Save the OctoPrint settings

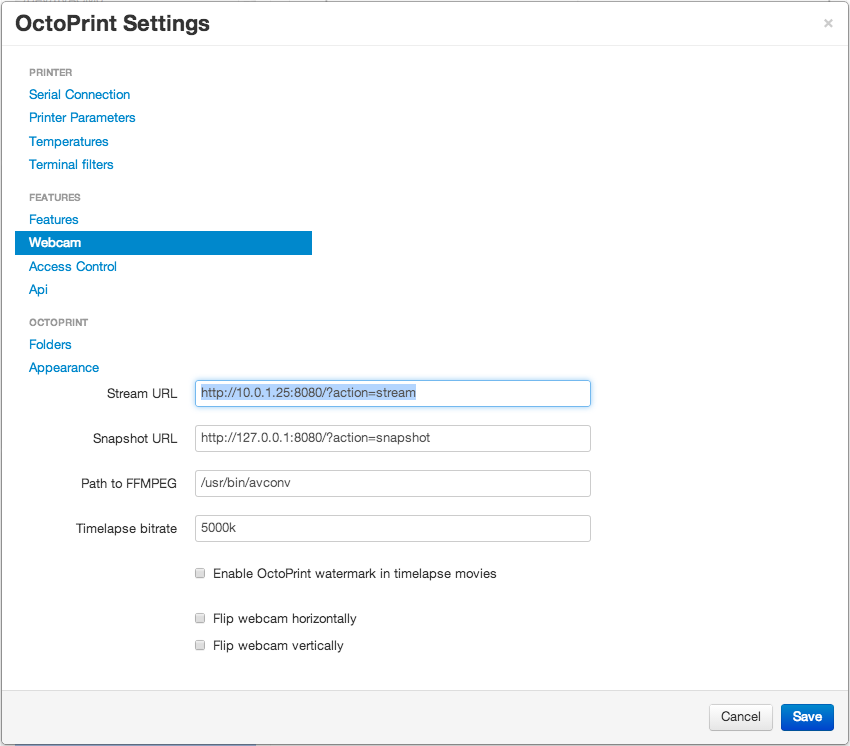[807, 717]
